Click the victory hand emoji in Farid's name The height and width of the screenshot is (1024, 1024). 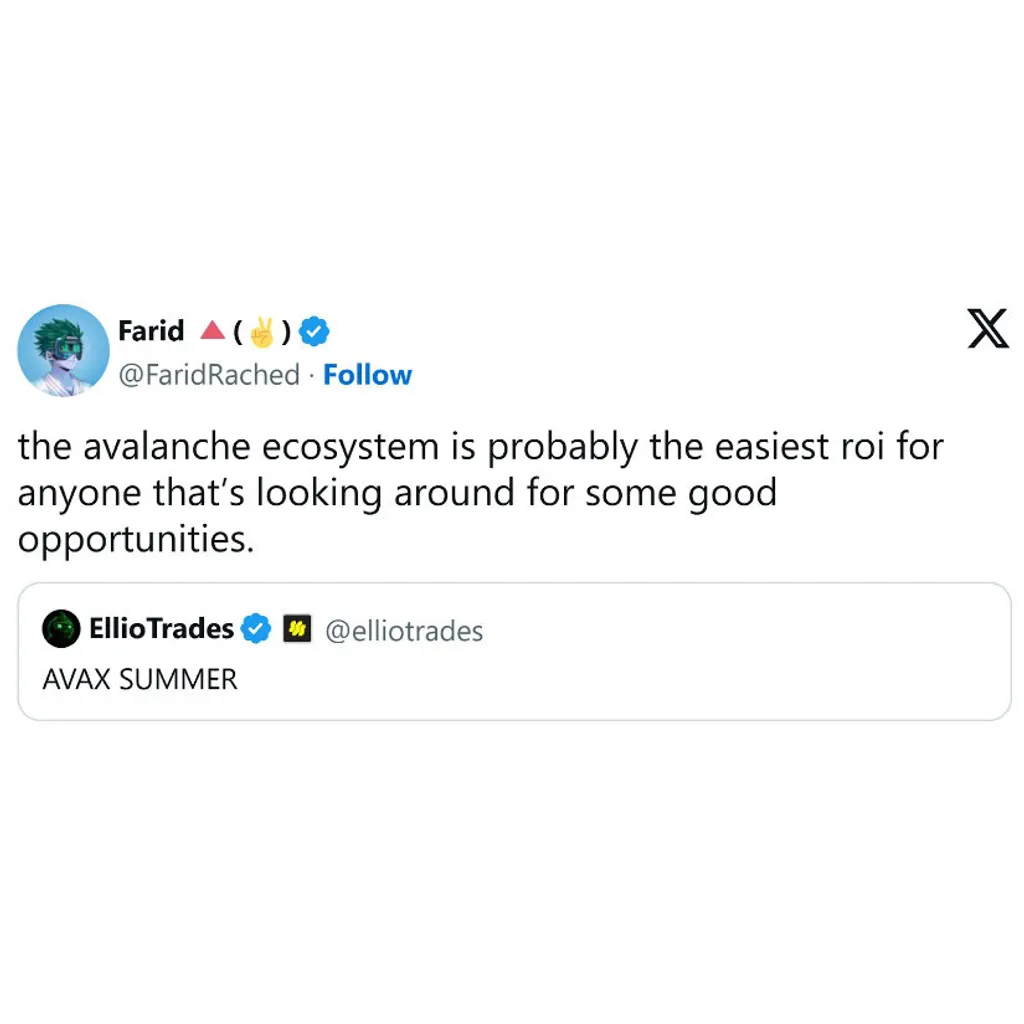[262, 332]
